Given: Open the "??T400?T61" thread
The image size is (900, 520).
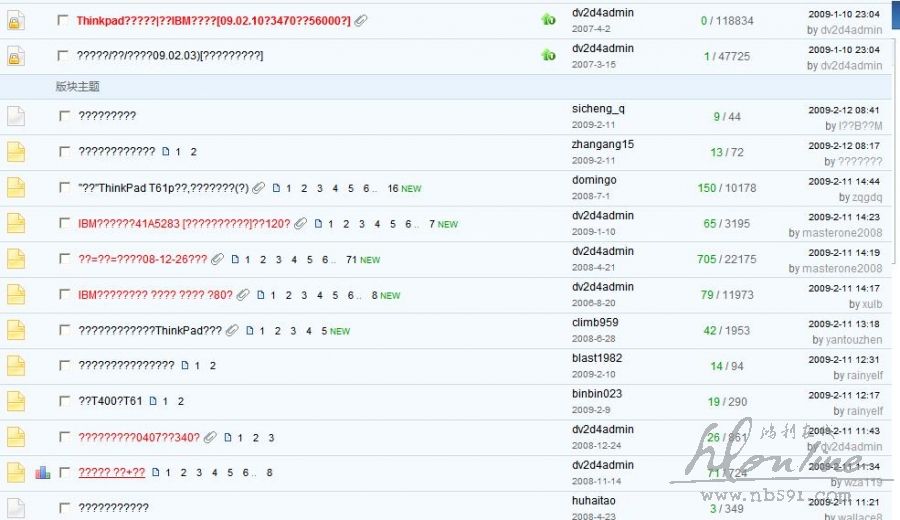Looking at the screenshot, I should tap(110, 401).
